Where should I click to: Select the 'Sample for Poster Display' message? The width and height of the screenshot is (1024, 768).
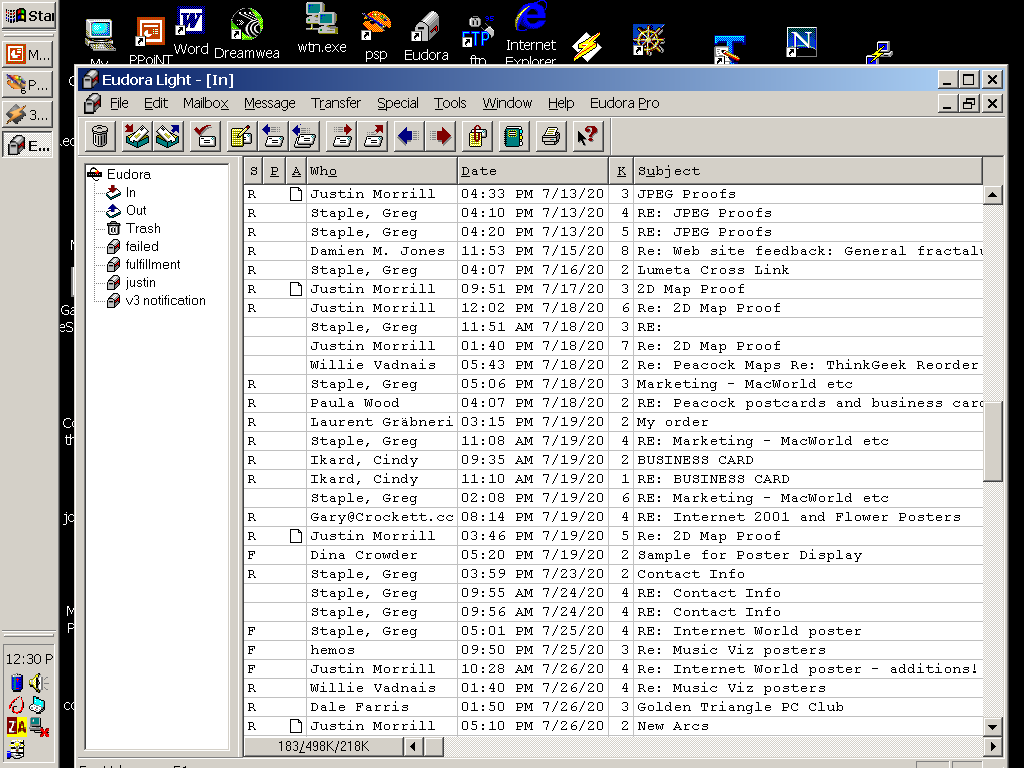(x=613, y=554)
